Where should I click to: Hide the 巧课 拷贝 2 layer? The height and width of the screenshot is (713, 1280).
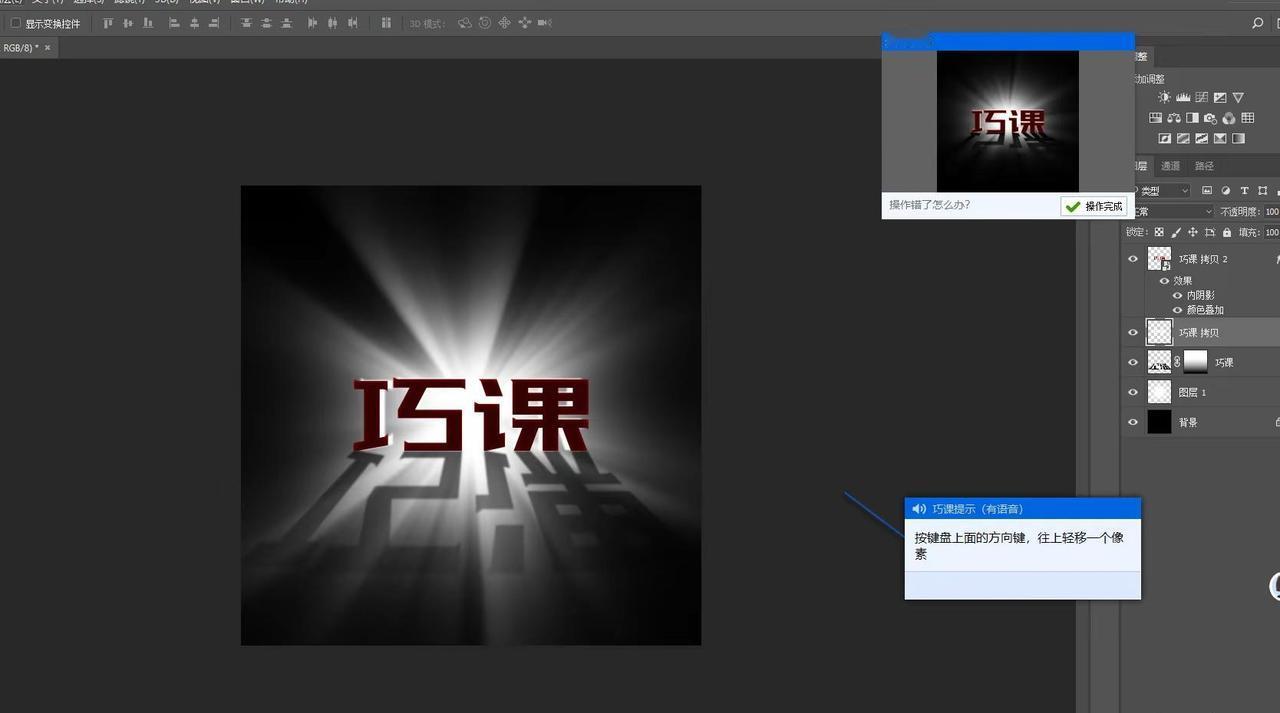(1133, 259)
